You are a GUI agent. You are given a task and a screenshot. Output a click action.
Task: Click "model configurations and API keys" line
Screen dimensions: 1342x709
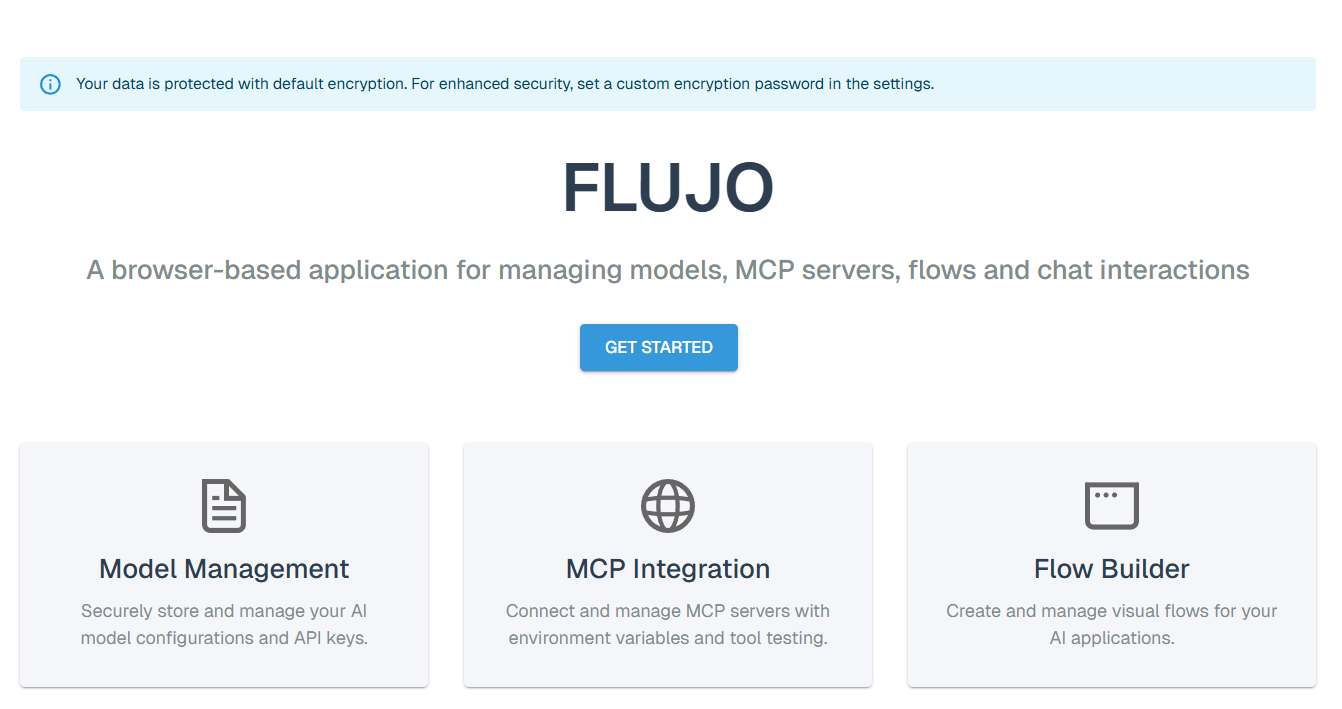[224, 638]
